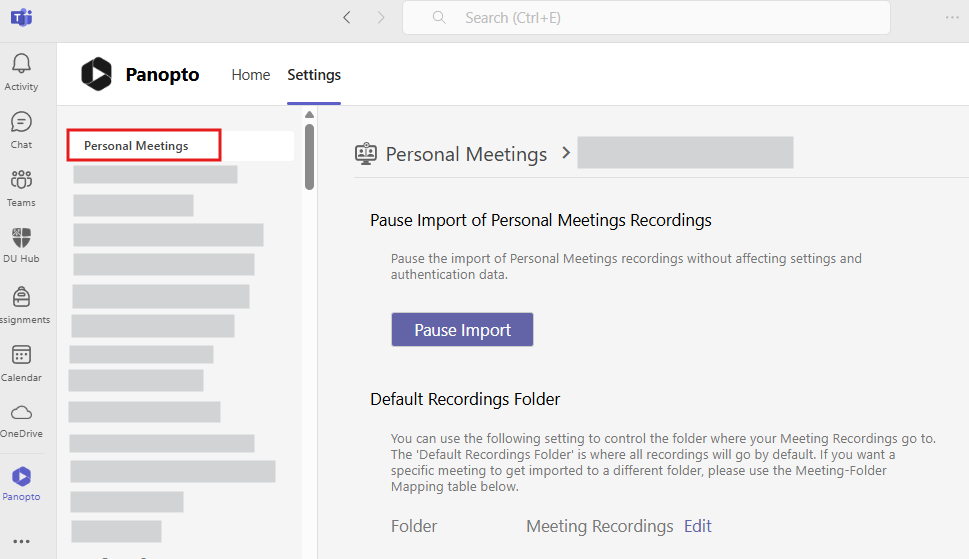Open the Assignments backpack icon

coord(21,297)
